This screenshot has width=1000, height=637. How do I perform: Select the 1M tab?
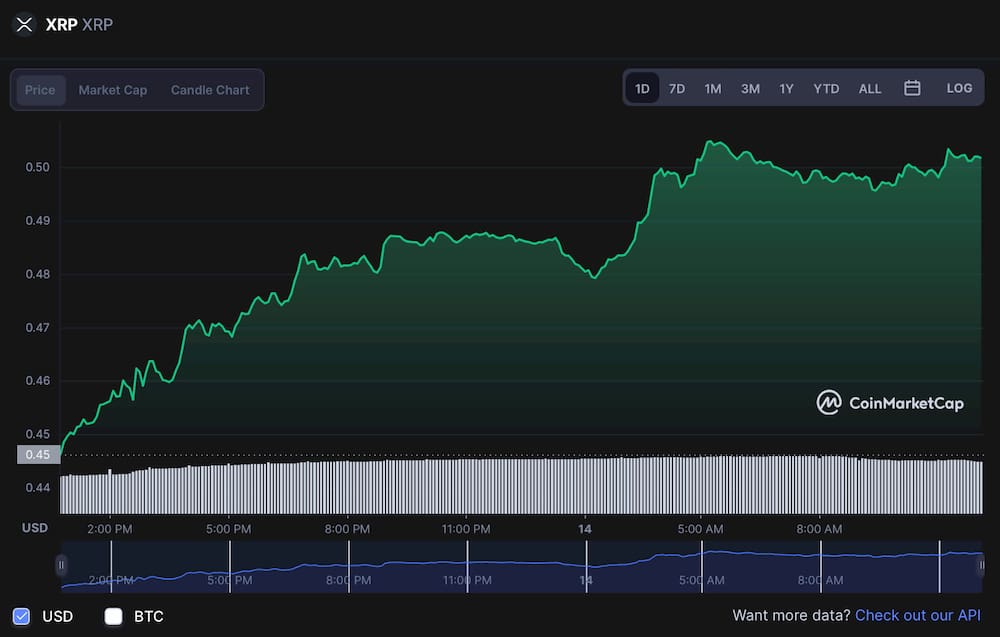[x=712, y=88]
